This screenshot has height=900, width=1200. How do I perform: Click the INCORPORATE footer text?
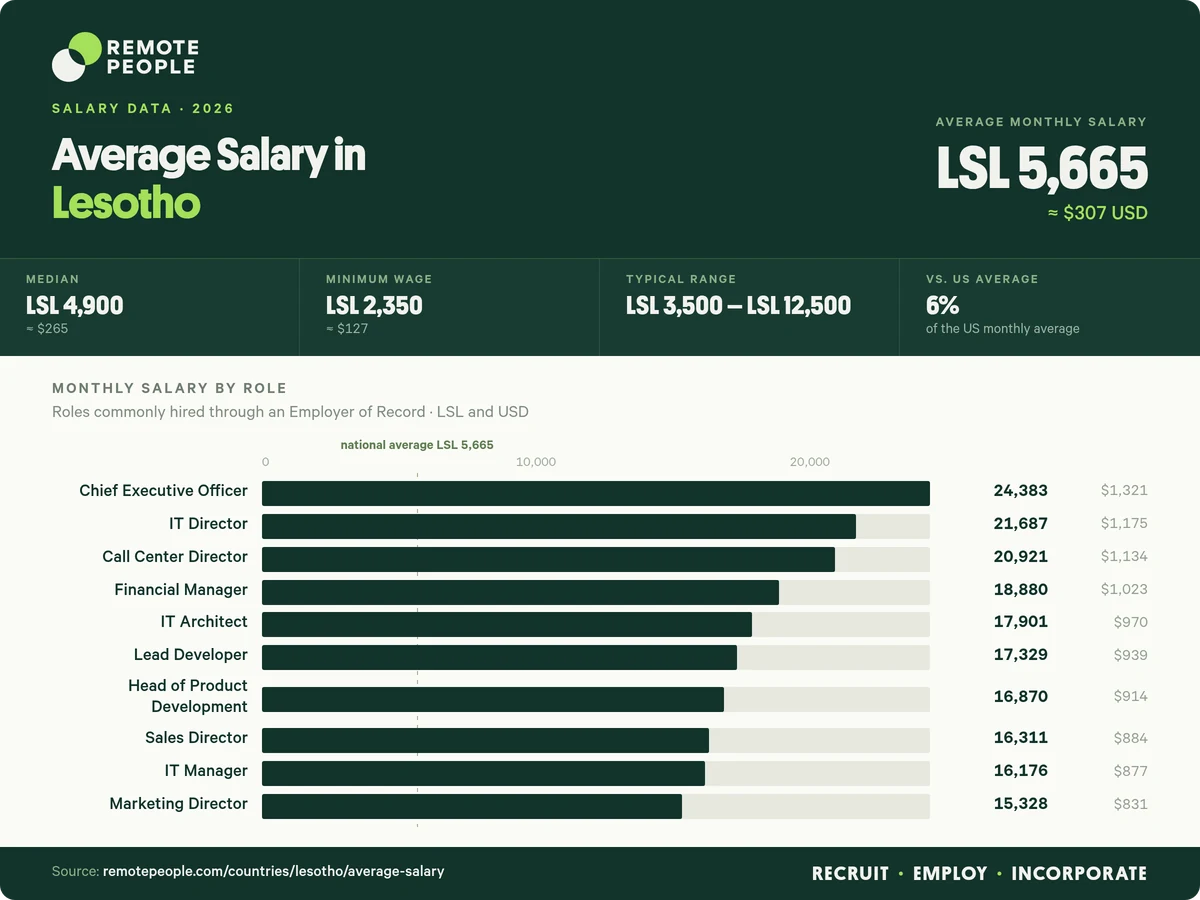click(1079, 874)
